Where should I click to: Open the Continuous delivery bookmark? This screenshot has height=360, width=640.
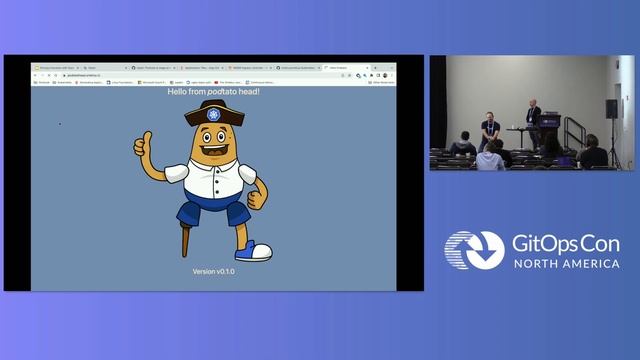coord(260,82)
